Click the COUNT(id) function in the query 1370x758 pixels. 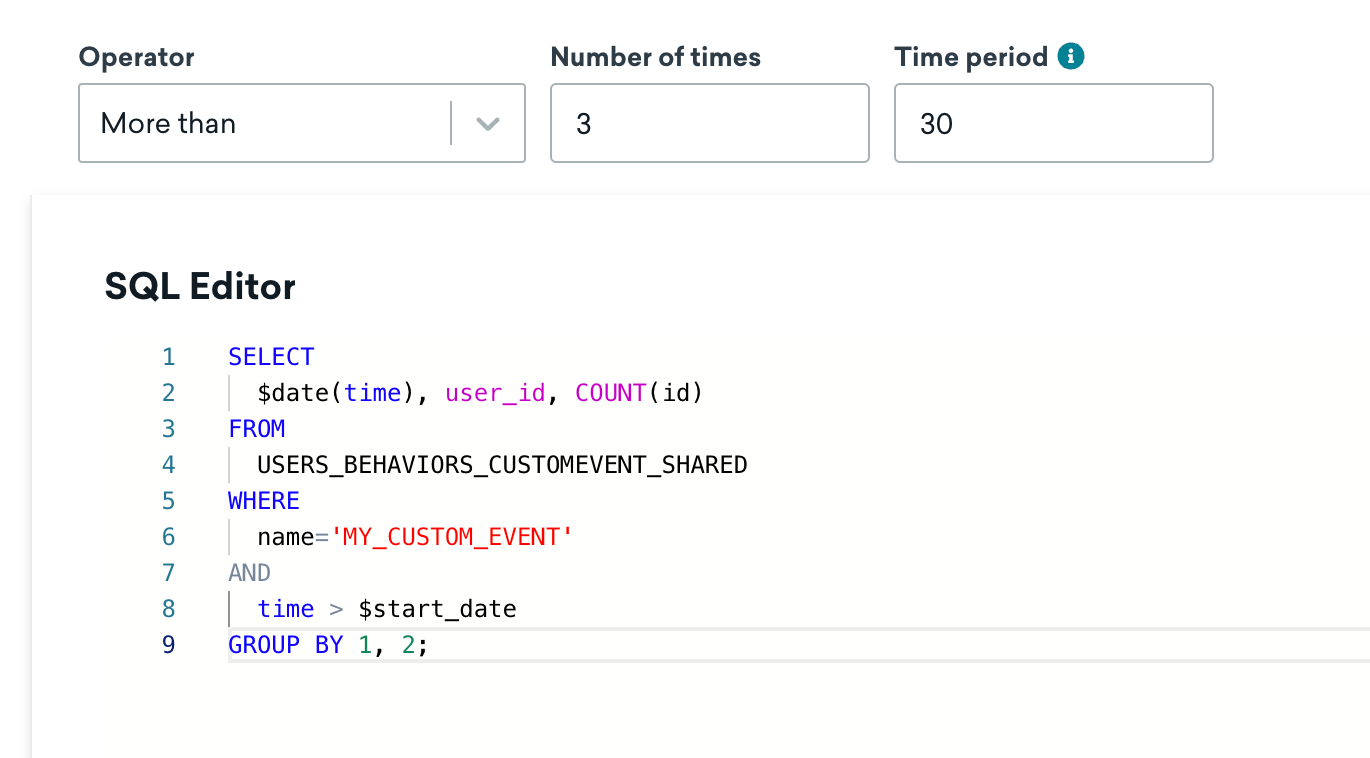[x=640, y=393]
